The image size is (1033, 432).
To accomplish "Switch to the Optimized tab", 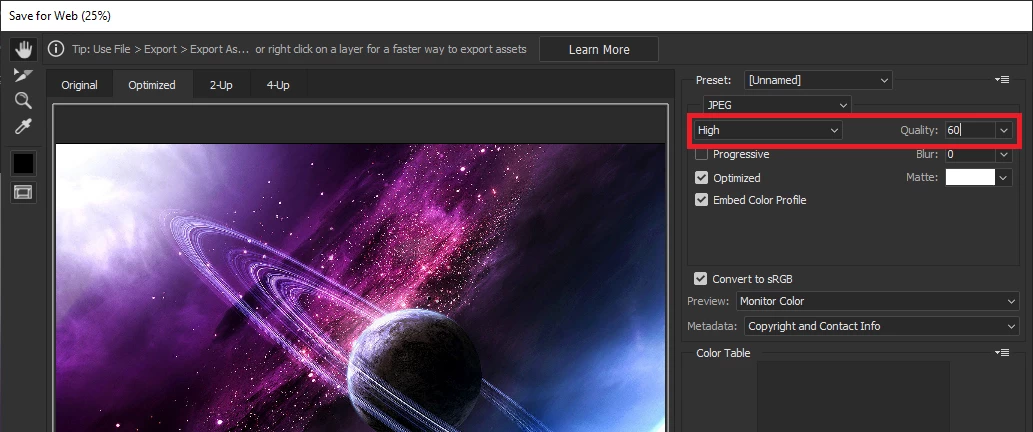I will (x=152, y=85).
